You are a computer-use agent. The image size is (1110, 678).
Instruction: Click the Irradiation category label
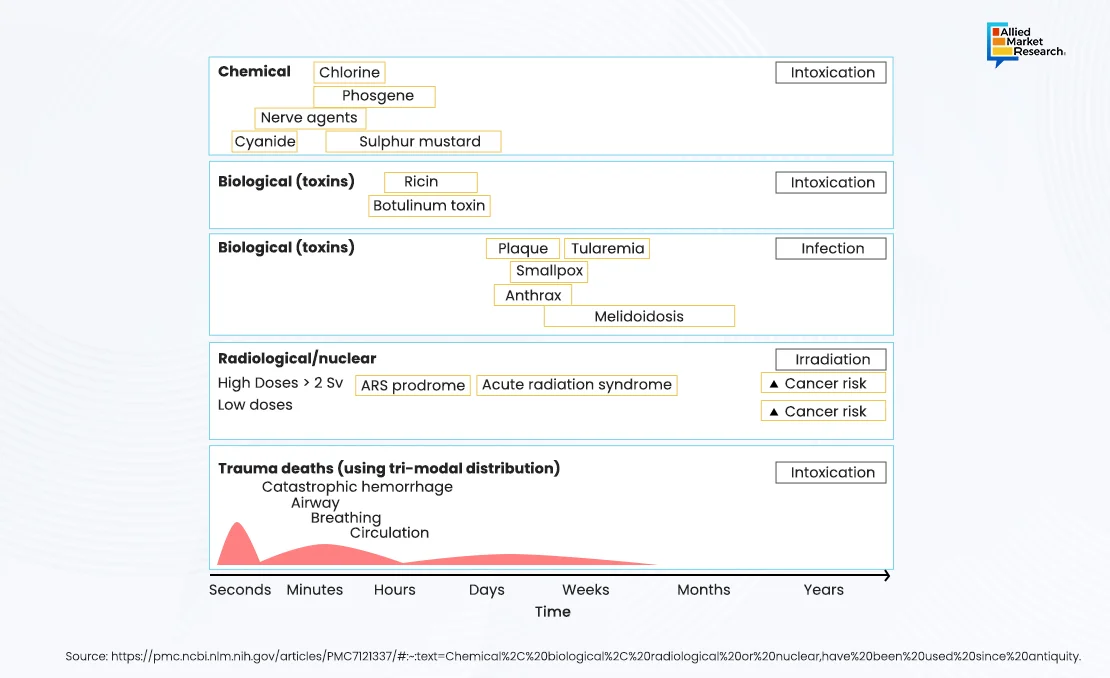click(x=831, y=360)
